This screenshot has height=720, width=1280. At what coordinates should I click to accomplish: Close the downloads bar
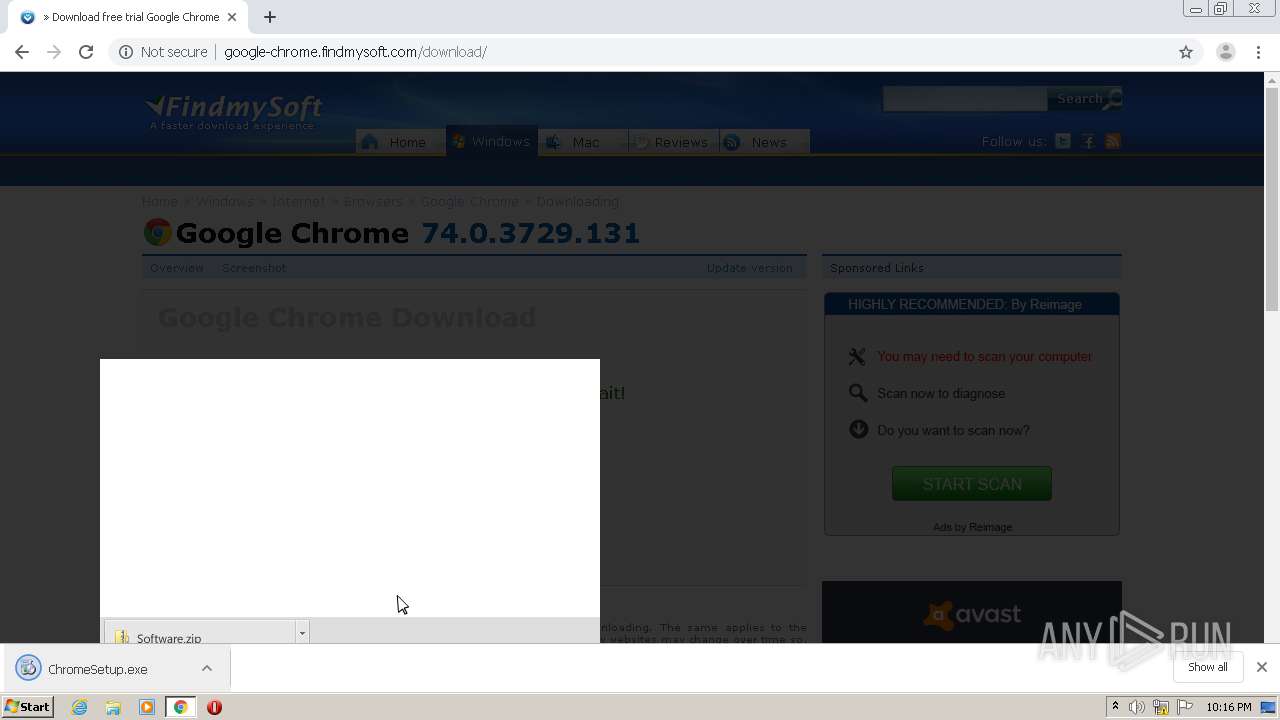(x=1261, y=667)
